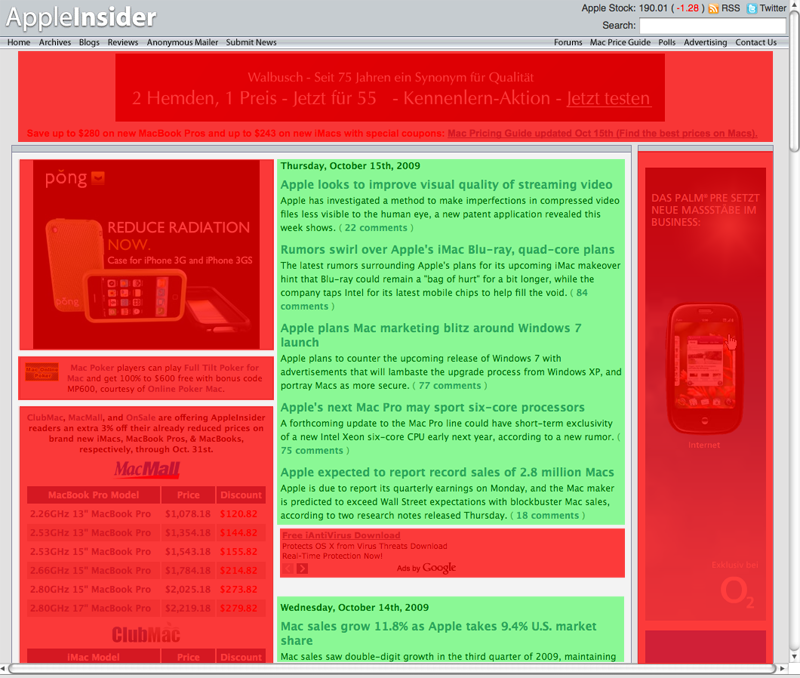Open 'Apple plans Mac marketing blitz' headline
This screenshot has width=800, height=678.
(x=431, y=335)
